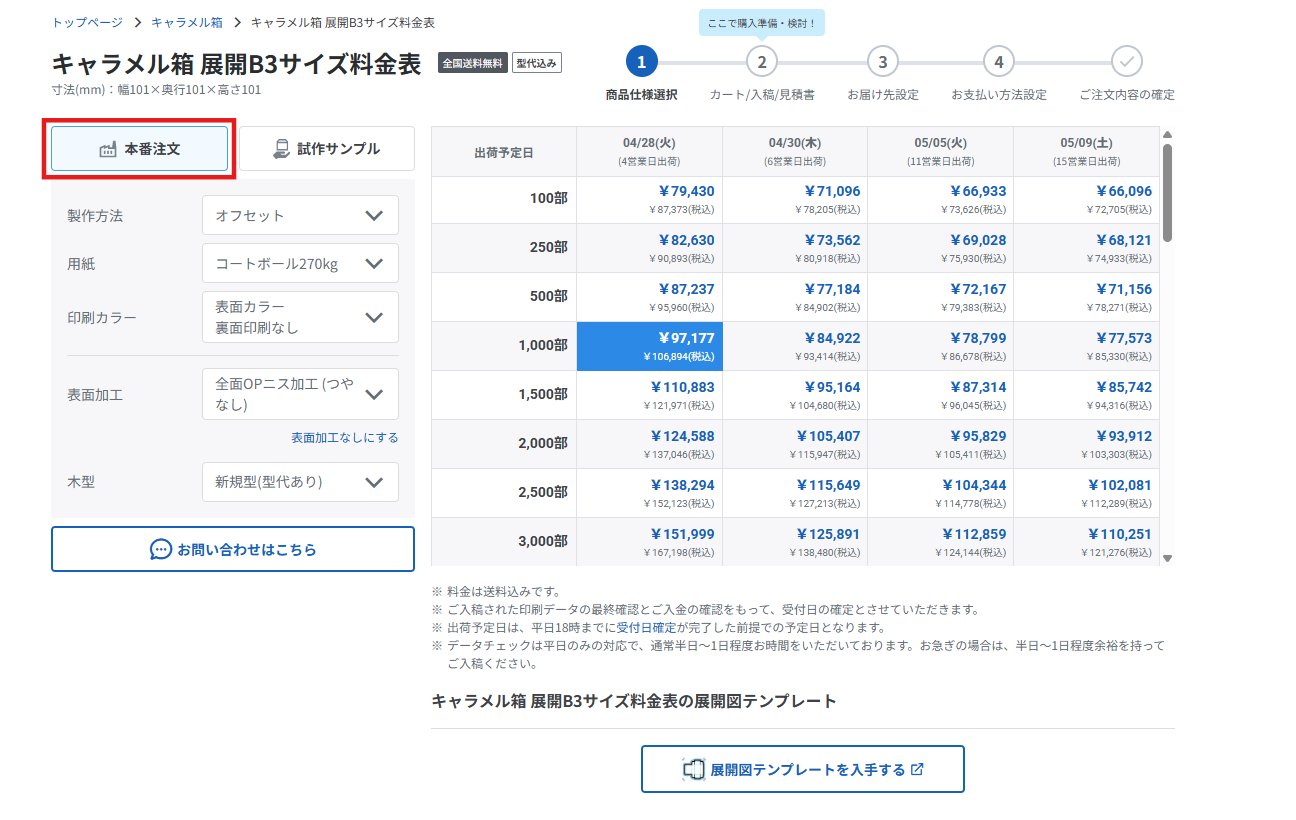Click the 型代込み badge
The width and height of the screenshot is (1296, 820).
click(x=538, y=63)
